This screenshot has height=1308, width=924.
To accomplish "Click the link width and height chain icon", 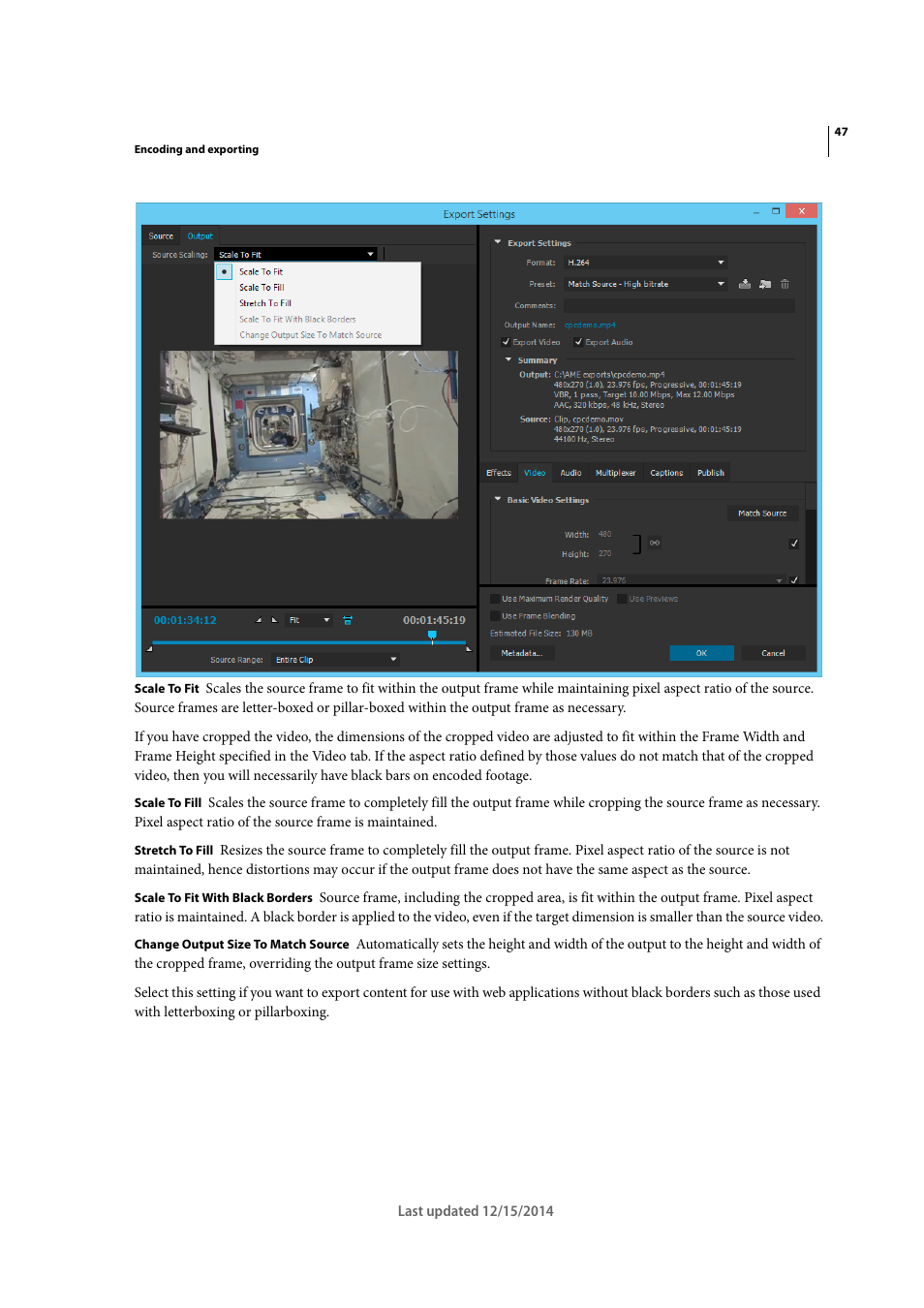I will [655, 543].
